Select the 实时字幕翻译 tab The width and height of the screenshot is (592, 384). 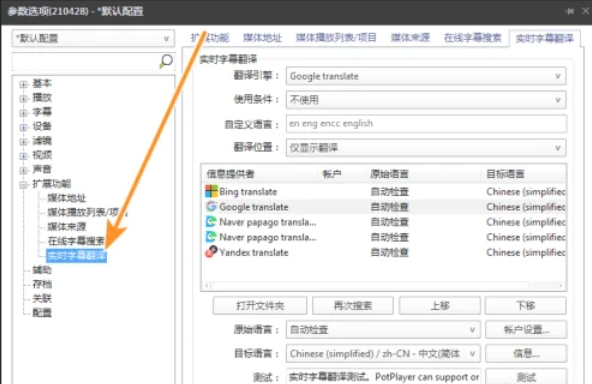544,38
